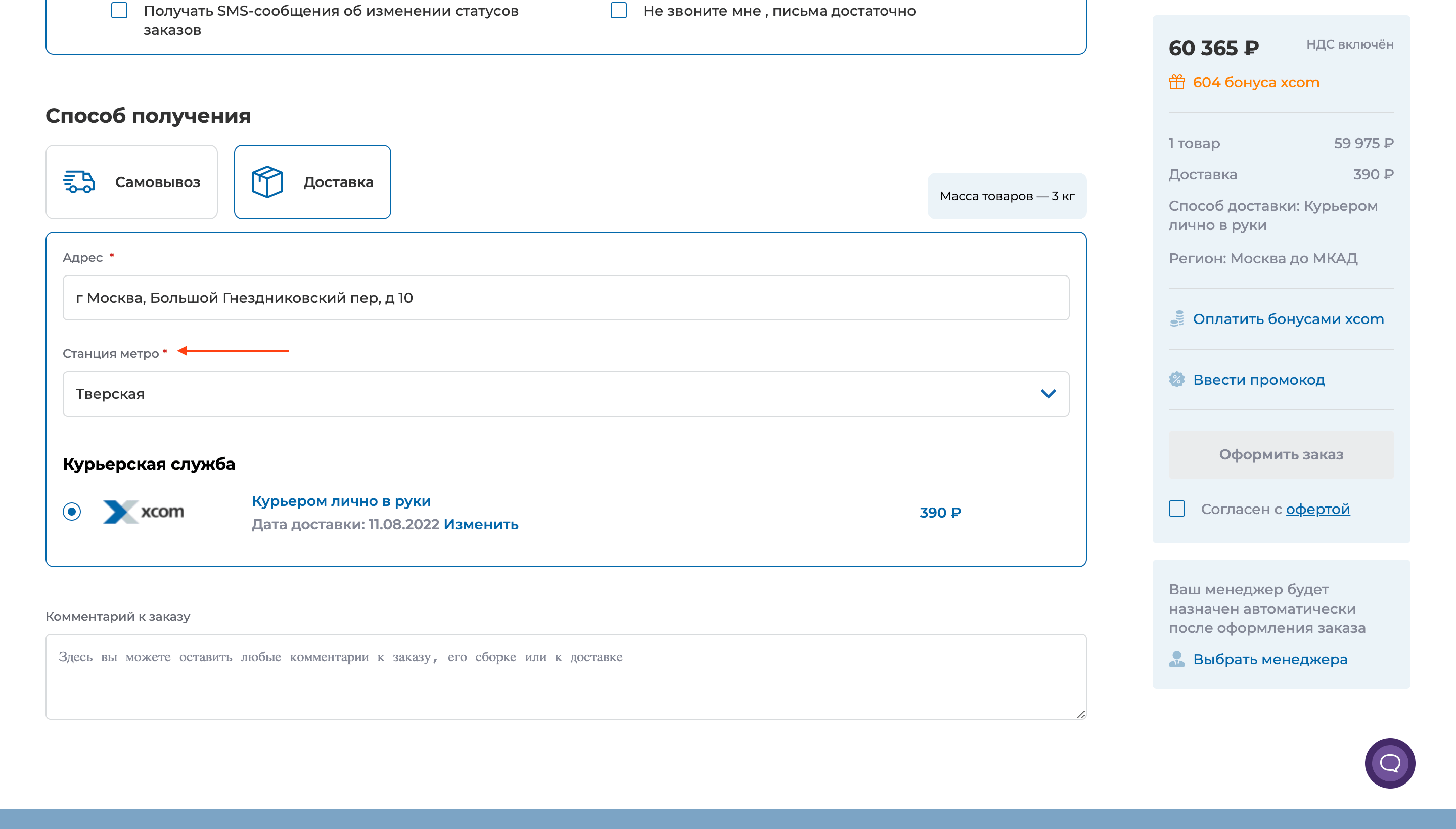Click 'Выбрать менеджера' link

click(1270, 659)
